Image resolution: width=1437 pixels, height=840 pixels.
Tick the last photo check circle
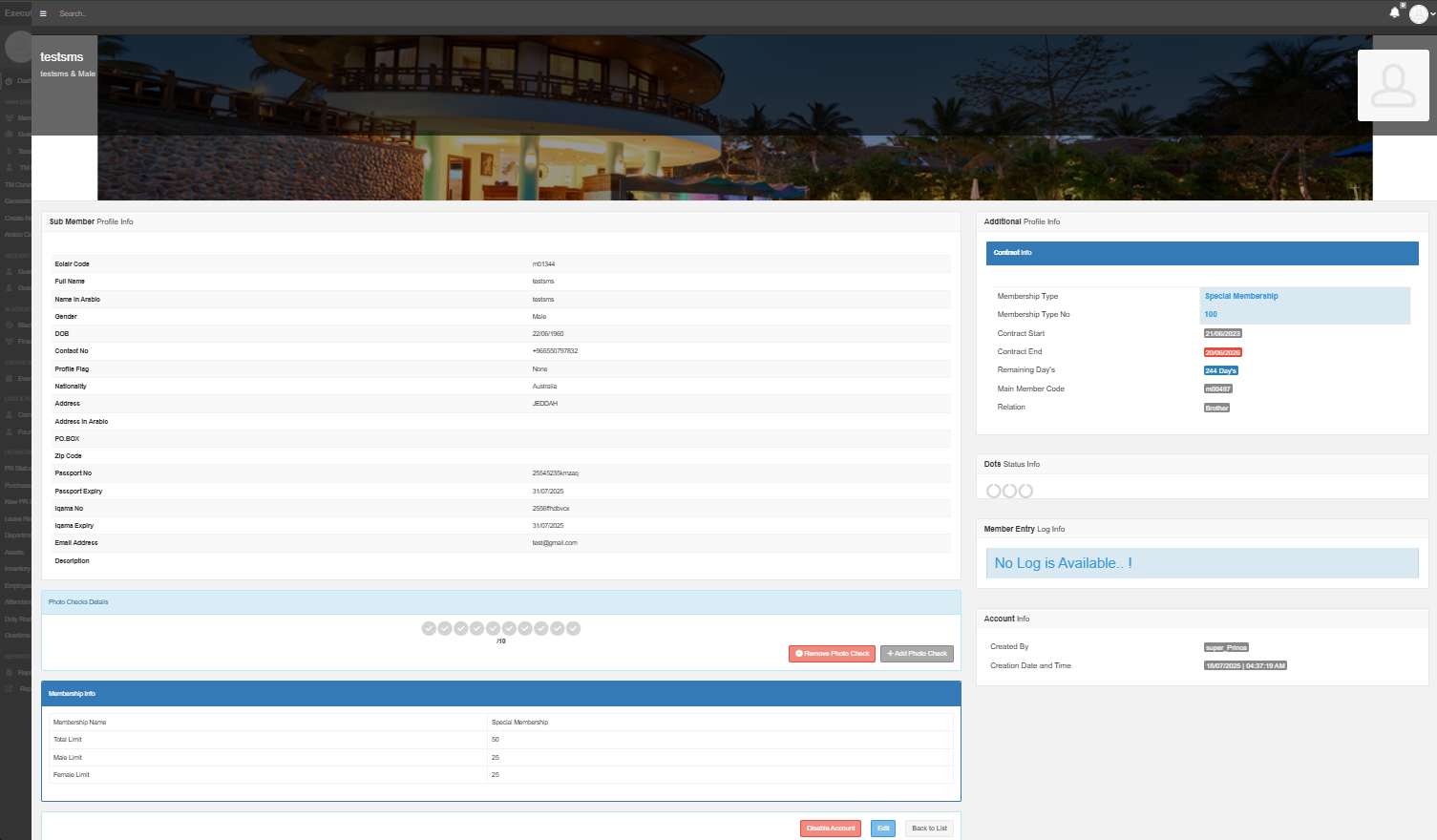[x=573, y=628]
